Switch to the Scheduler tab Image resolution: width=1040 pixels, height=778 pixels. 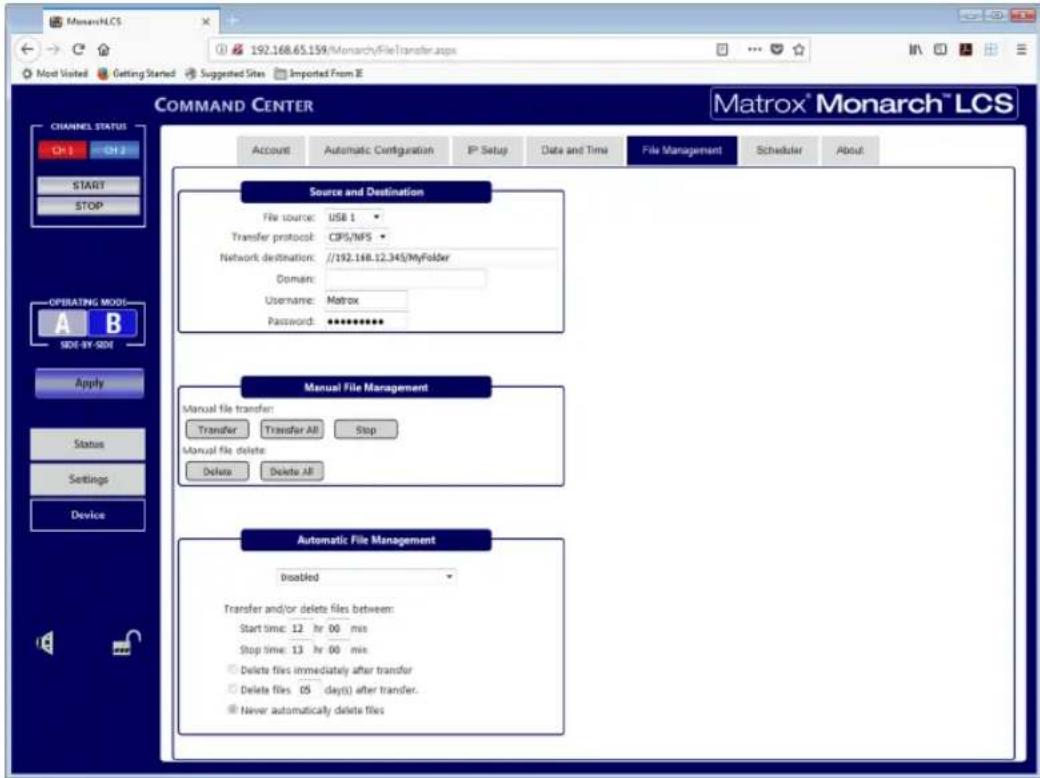[x=779, y=151]
